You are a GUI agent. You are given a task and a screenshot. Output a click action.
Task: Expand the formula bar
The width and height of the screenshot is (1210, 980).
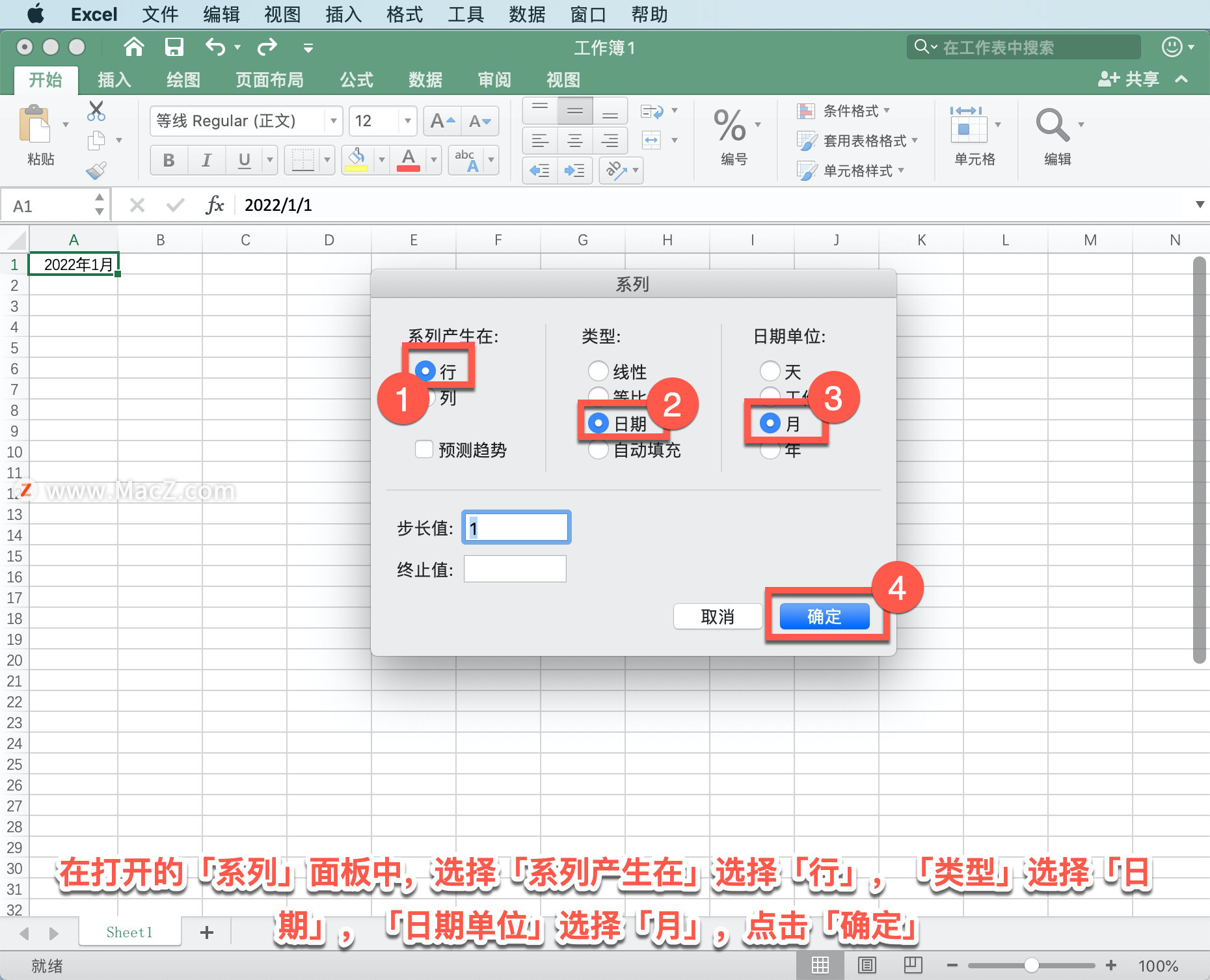coord(1200,205)
